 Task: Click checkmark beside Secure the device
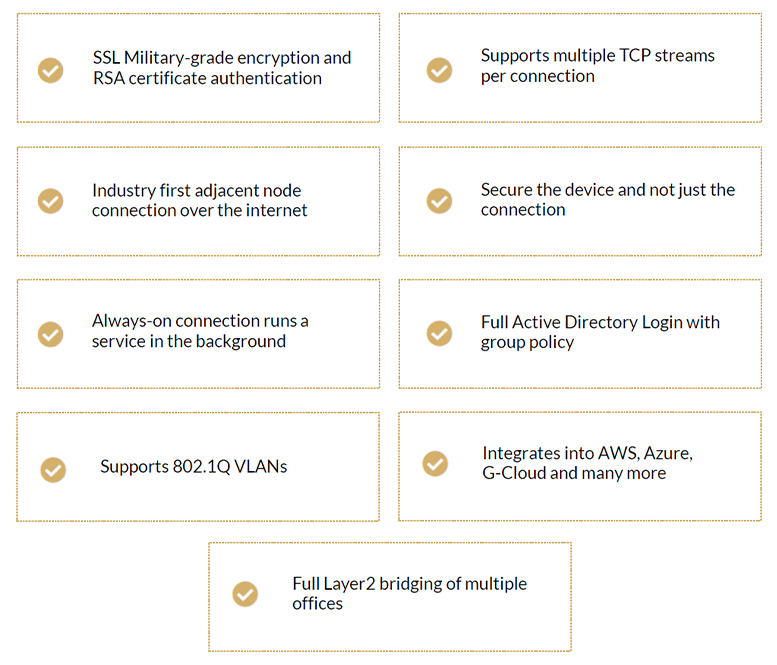point(440,201)
